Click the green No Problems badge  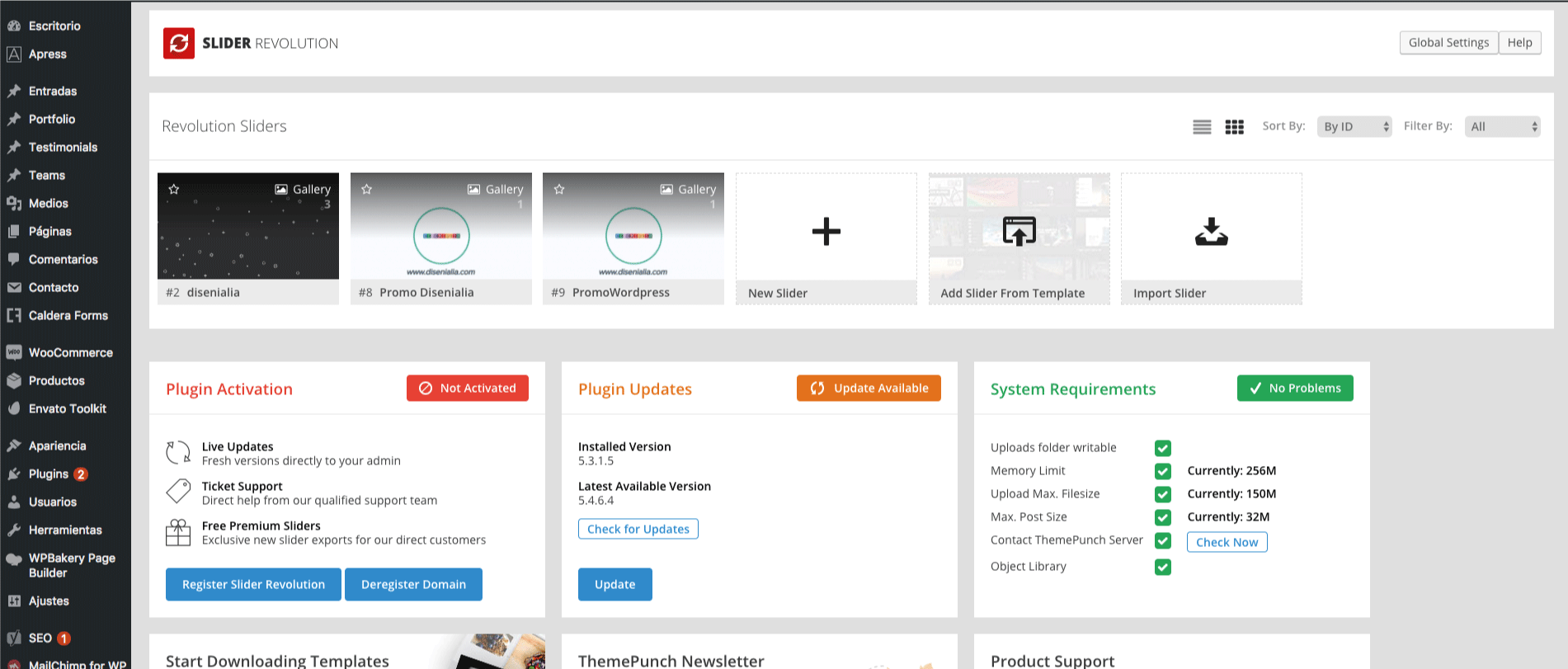[x=1295, y=389]
